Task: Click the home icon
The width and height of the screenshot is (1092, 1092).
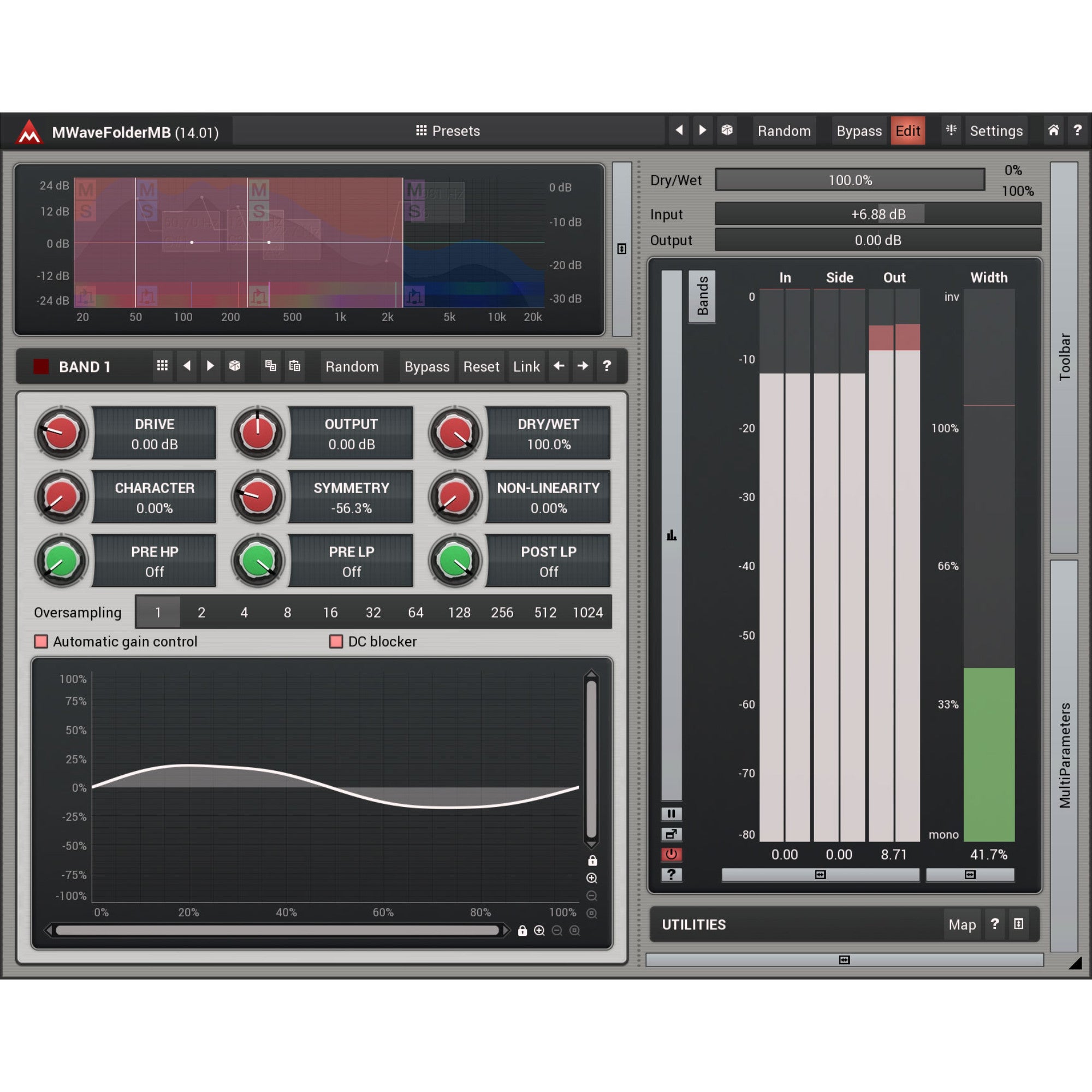Action: coord(1053,130)
